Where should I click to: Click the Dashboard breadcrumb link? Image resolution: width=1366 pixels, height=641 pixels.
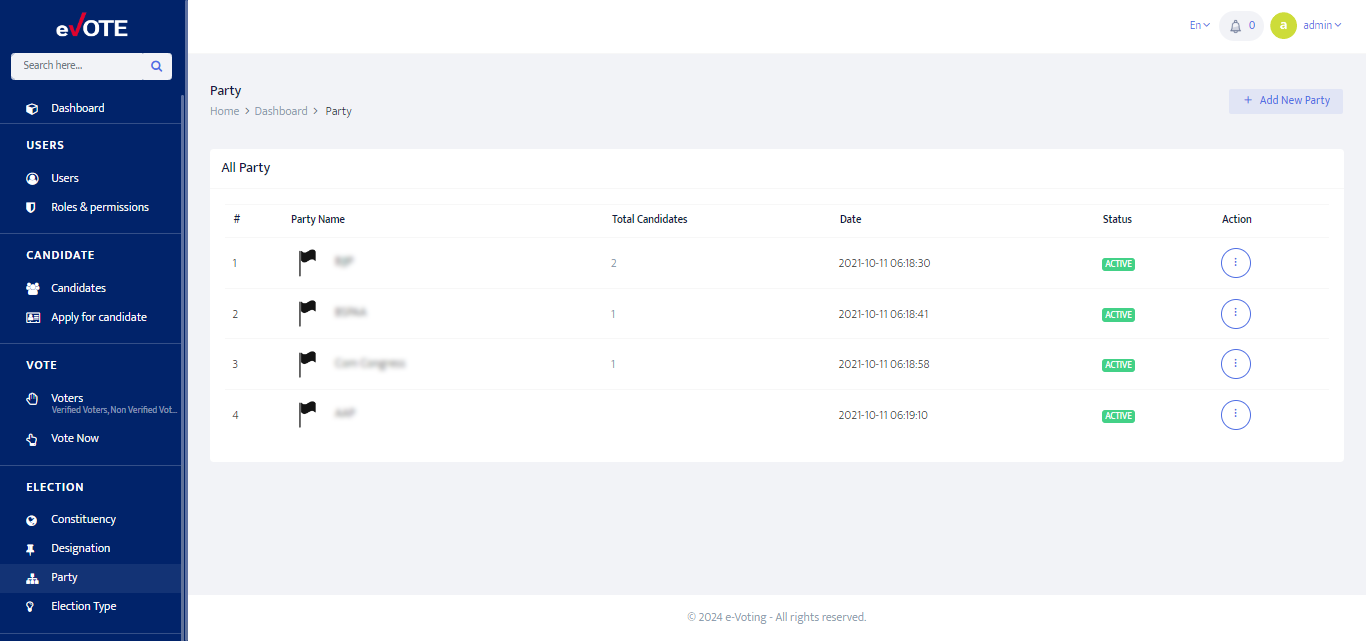coord(281,111)
